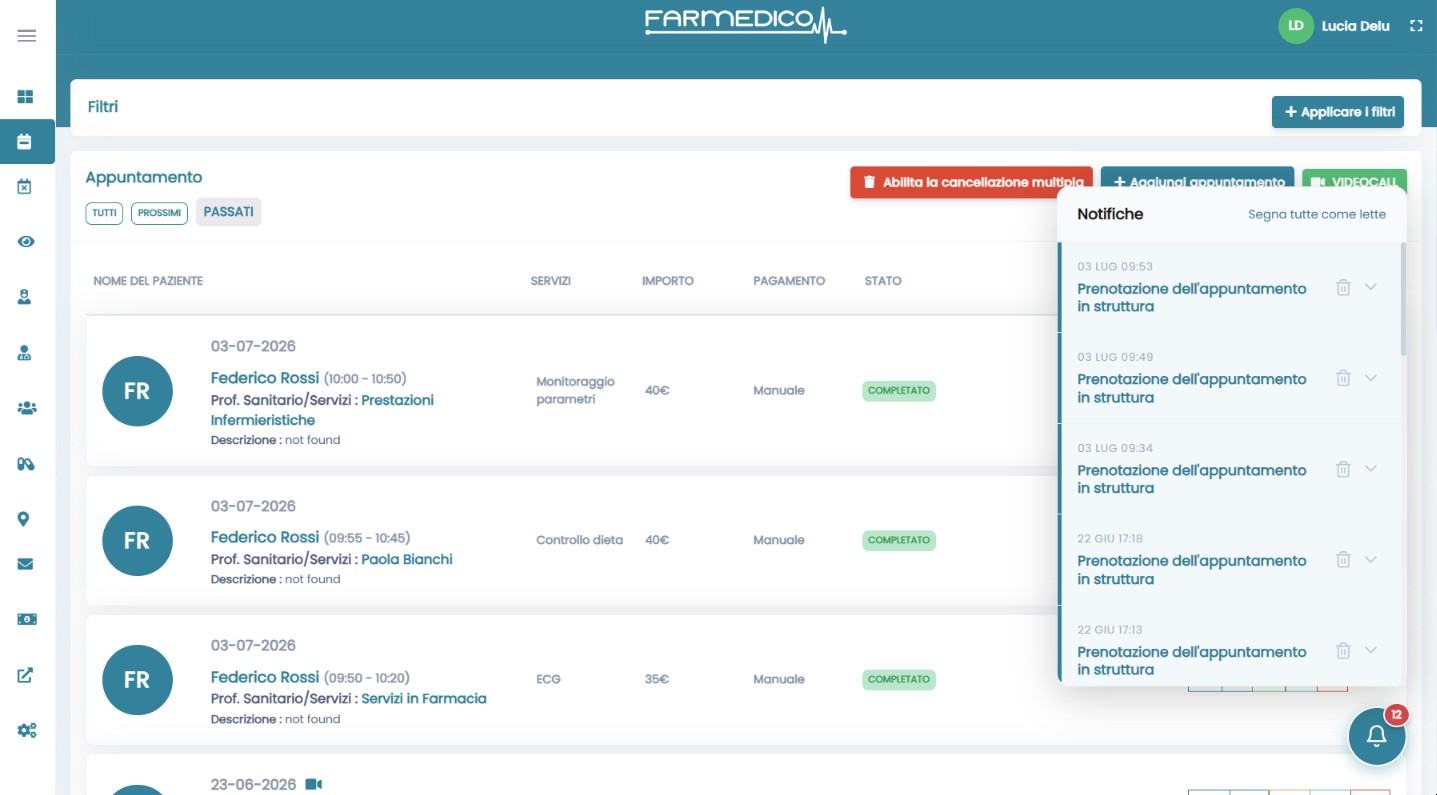
Task: Click the Monitoraggio parametri service cell
Action: click(575, 390)
